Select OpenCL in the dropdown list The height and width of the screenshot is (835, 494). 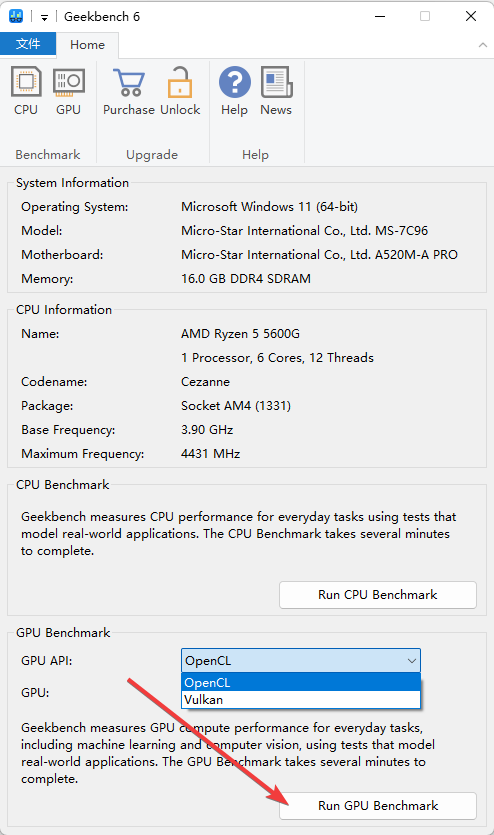pos(301,682)
